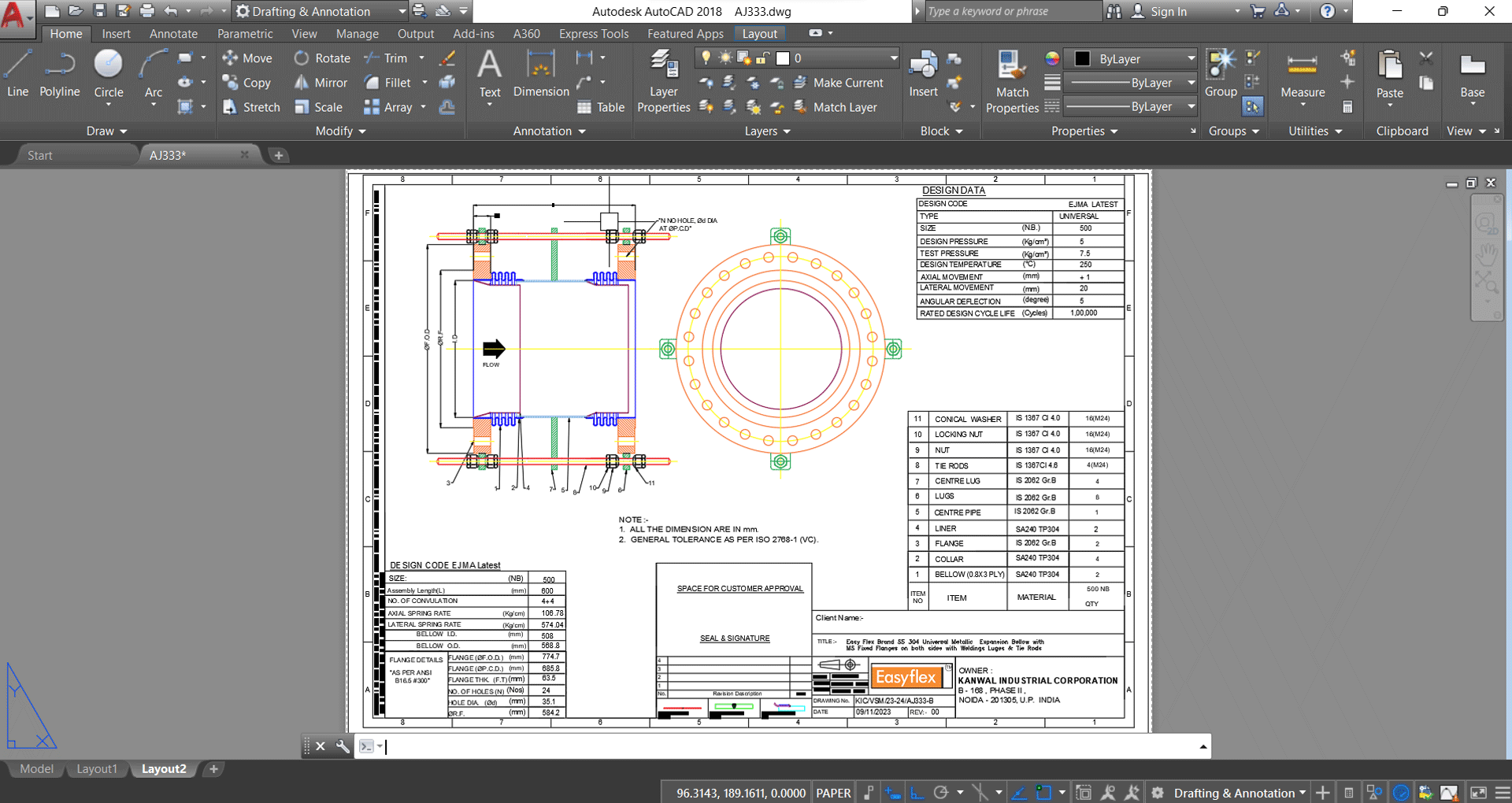
Task: Click the Mirror tool
Action: click(x=321, y=83)
